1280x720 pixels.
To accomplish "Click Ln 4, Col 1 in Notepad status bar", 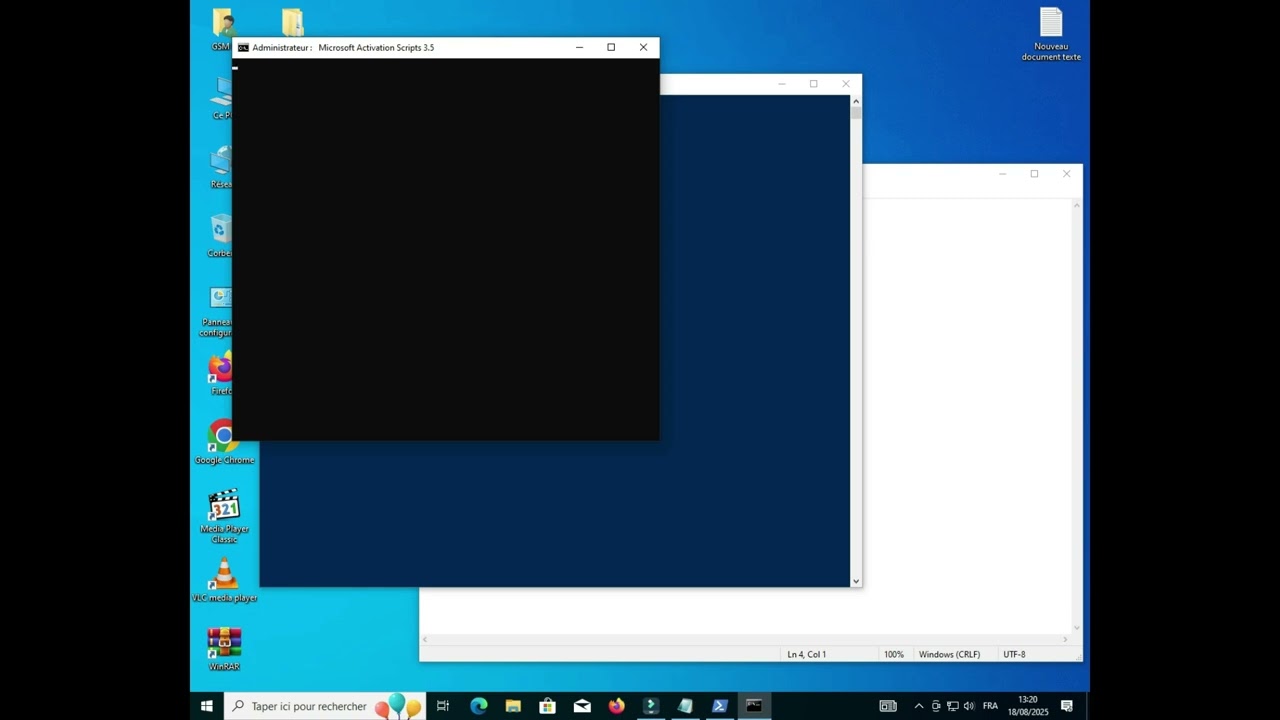I will click(x=806, y=654).
